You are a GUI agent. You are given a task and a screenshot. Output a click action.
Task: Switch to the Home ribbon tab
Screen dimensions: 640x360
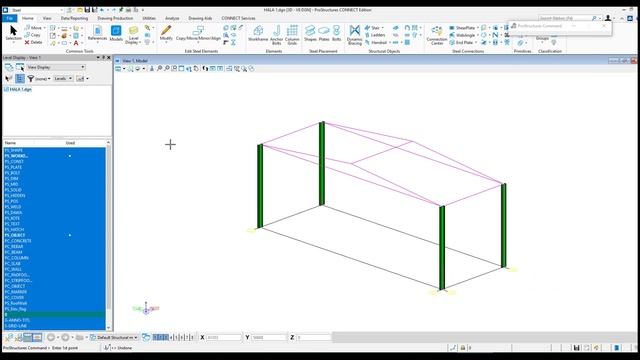[28, 18]
